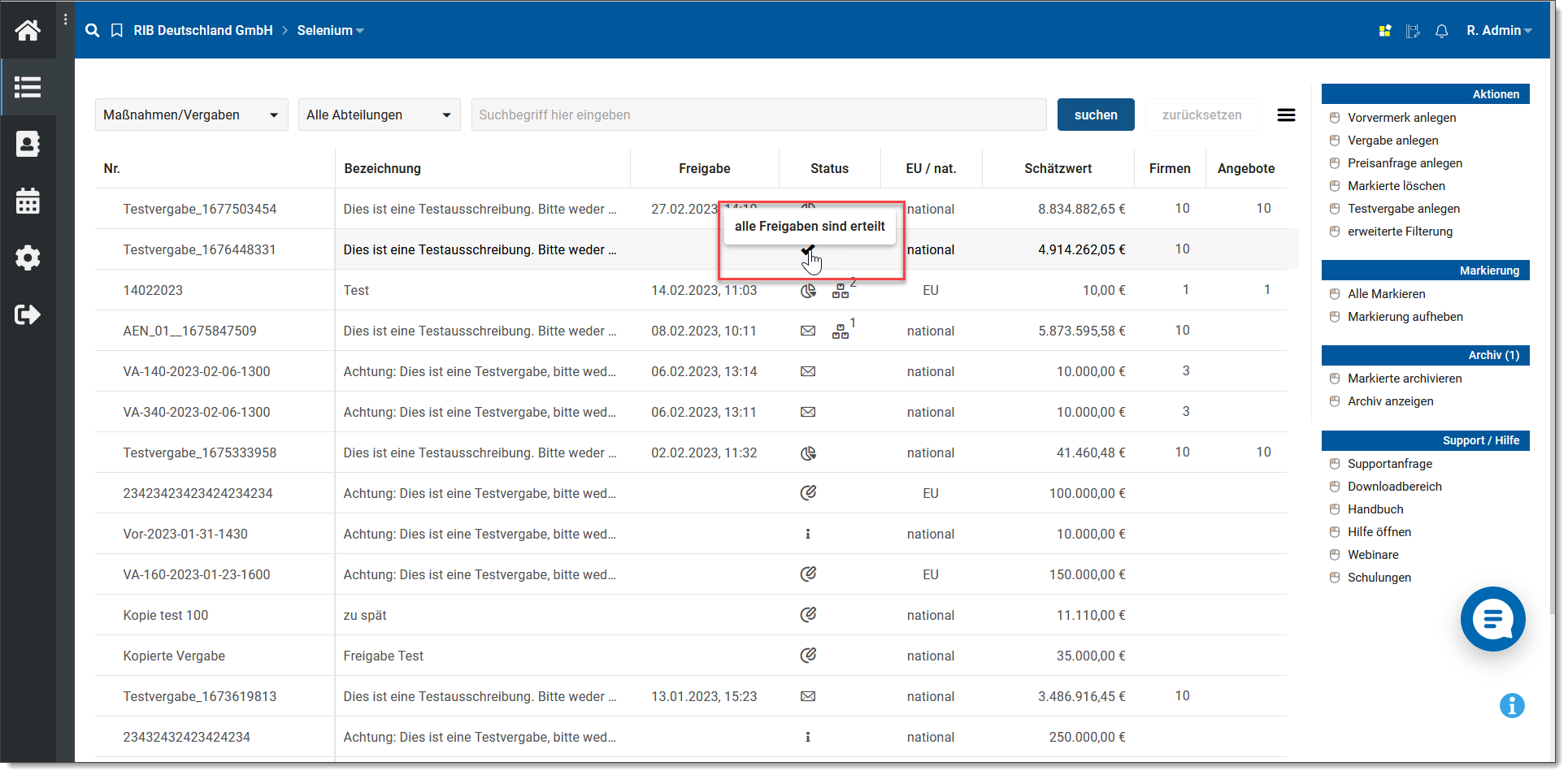This screenshot has height=775, width=1568.
Task: Open the home icon in sidebar
Action: pyautogui.click(x=28, y=30)
